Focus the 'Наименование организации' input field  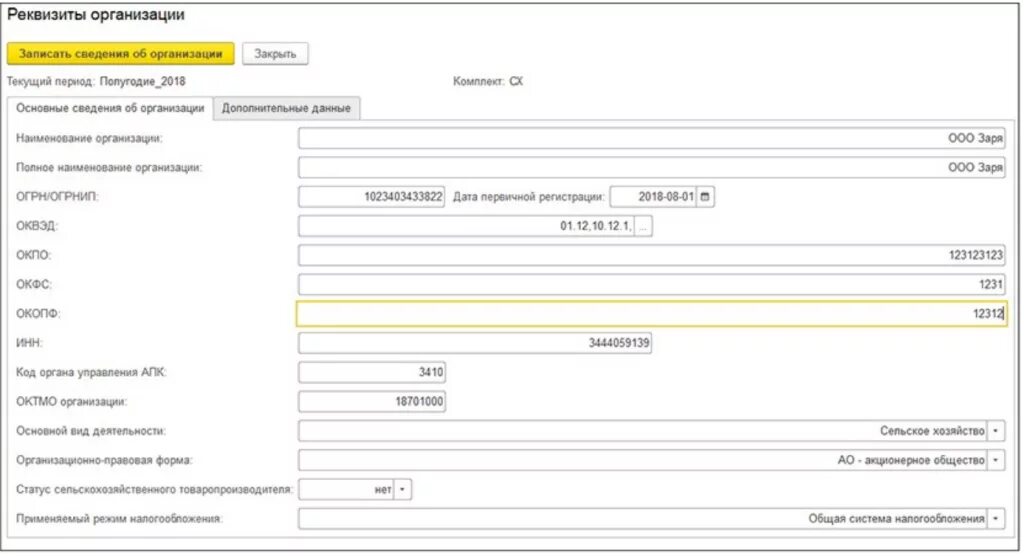click(x=651, y=139)
